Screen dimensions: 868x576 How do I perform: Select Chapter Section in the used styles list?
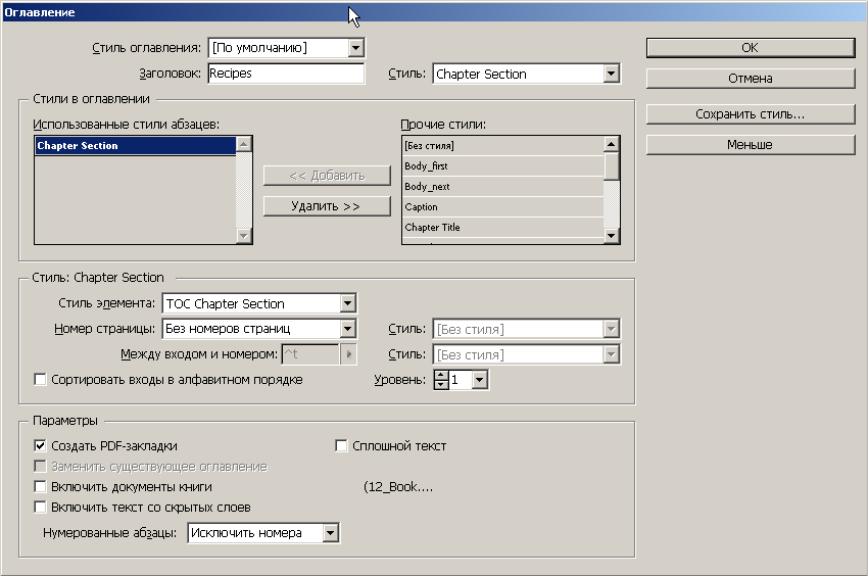pyautogui.click(x=135, y=146)
